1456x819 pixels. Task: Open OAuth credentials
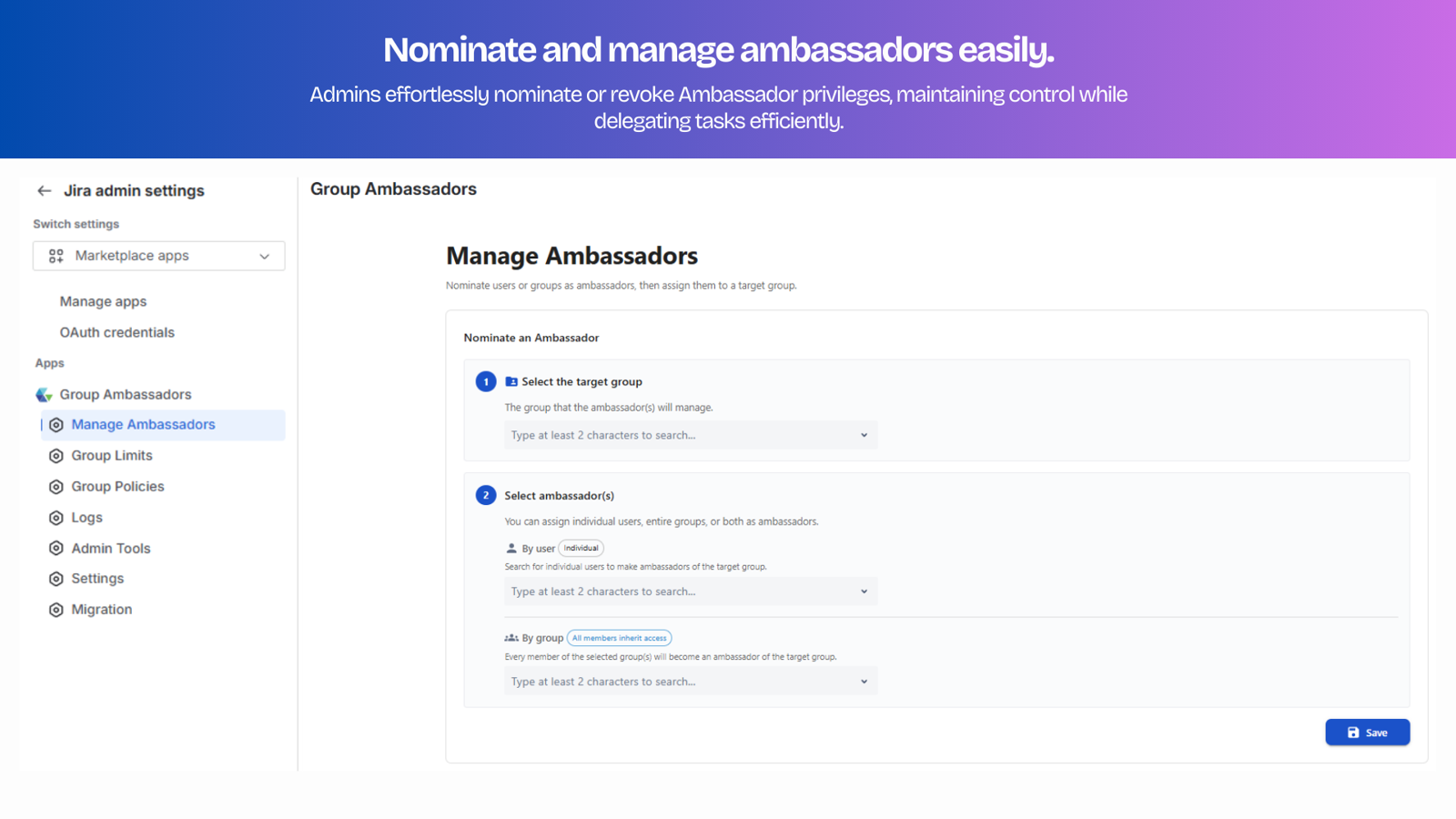tap(117, 332)
